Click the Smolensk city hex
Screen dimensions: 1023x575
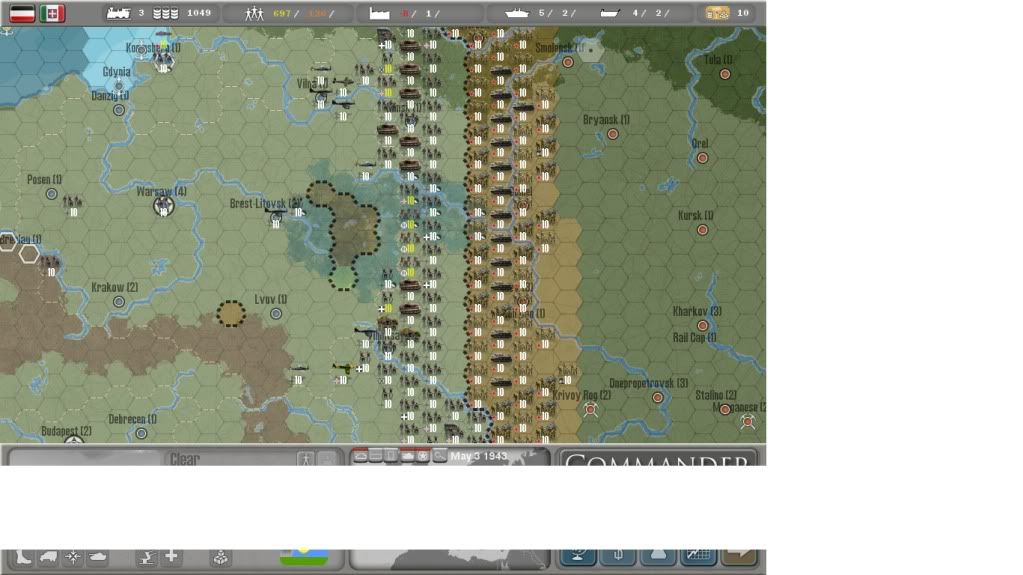(568, 61)
